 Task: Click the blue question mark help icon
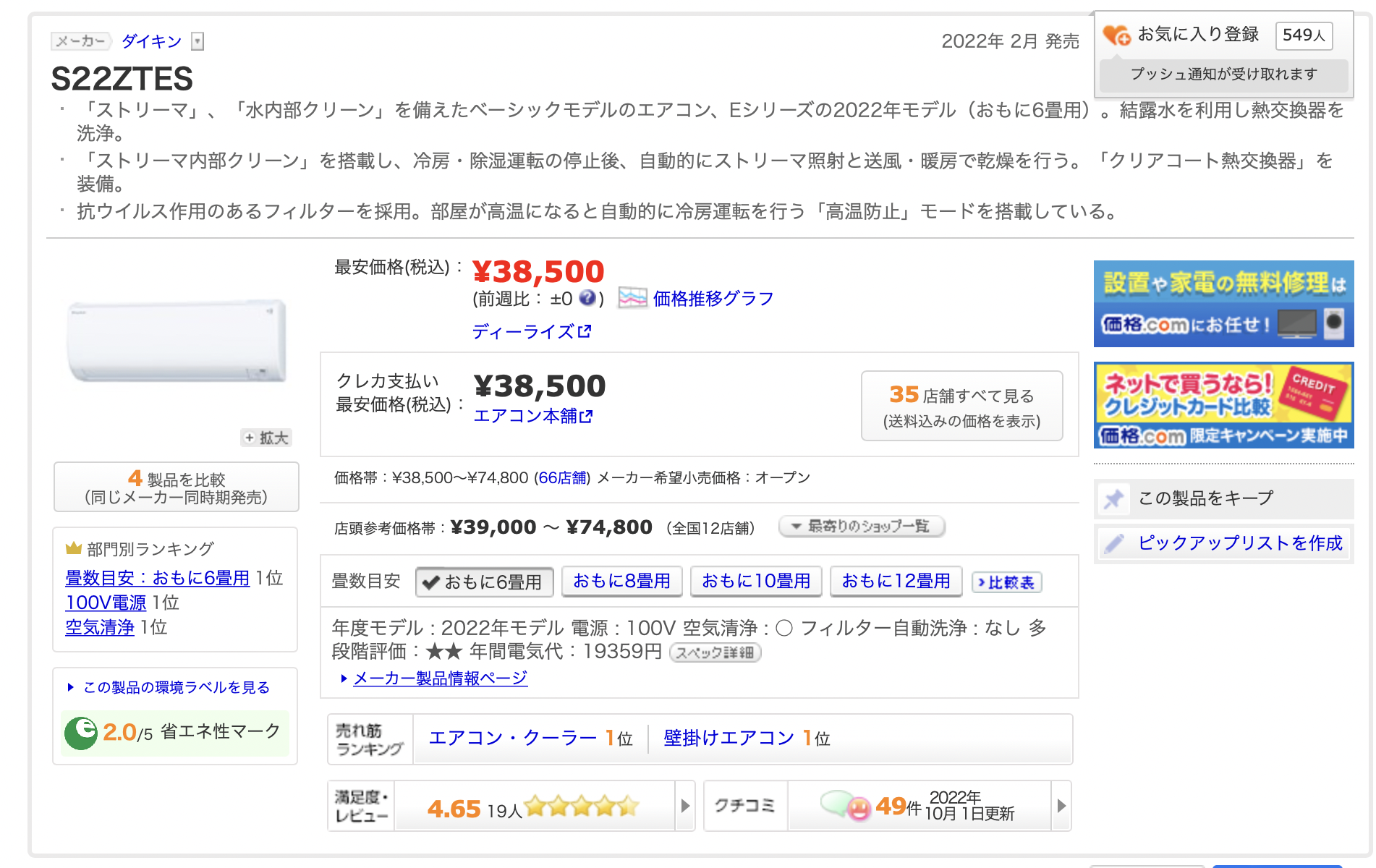coord(587,298)
